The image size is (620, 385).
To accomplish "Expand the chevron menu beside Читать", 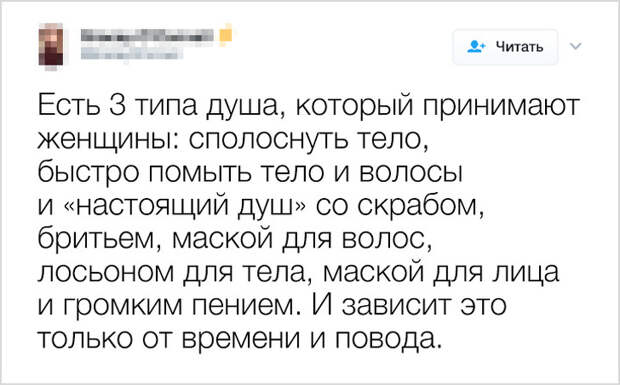I will 576,46.
